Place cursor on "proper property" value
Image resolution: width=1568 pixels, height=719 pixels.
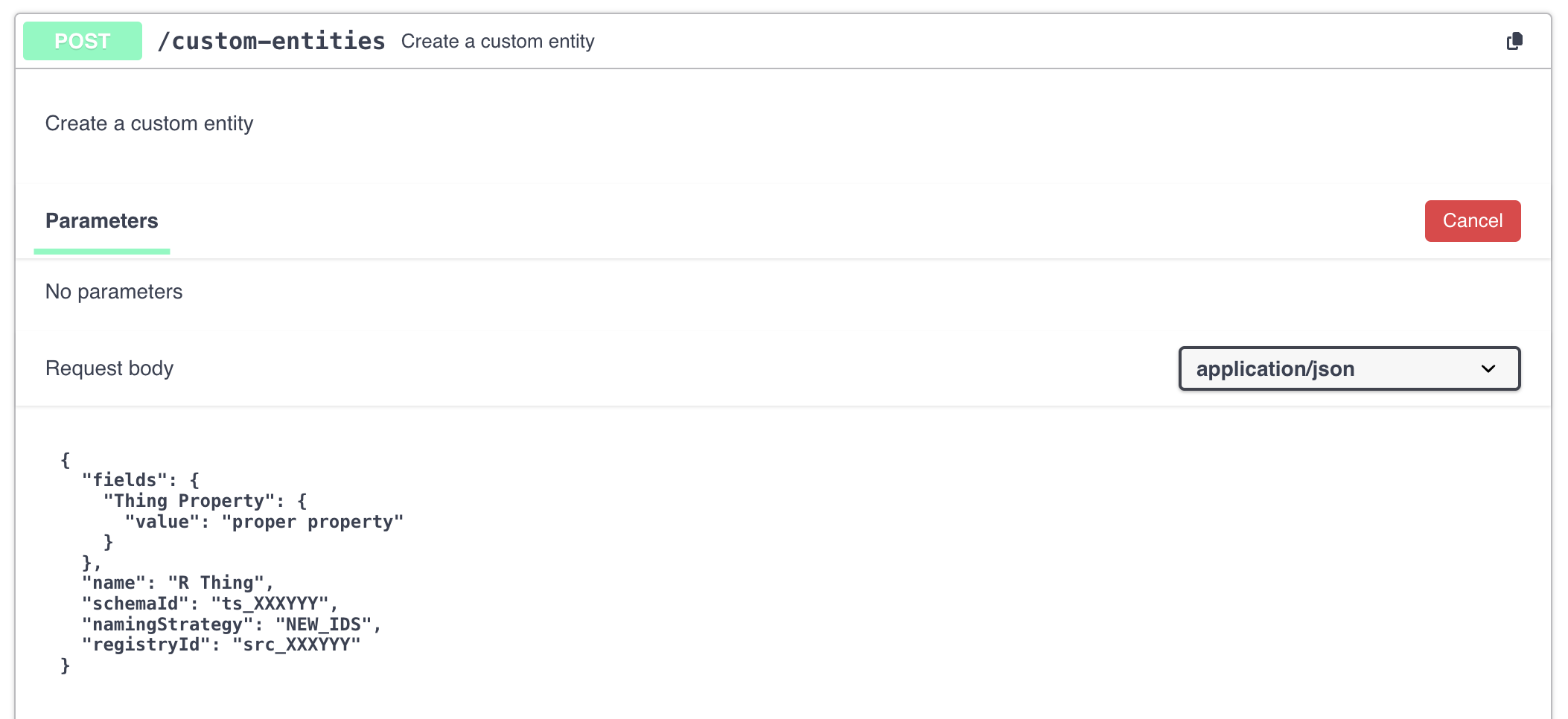tap(313, 522)
